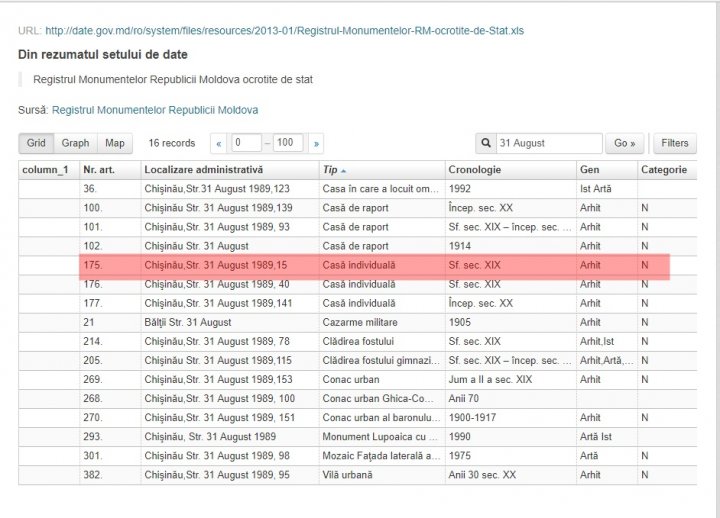Viewport: 720px width, 518px height.
Task: Click the search magnifier icon
Action: [486, 143]
